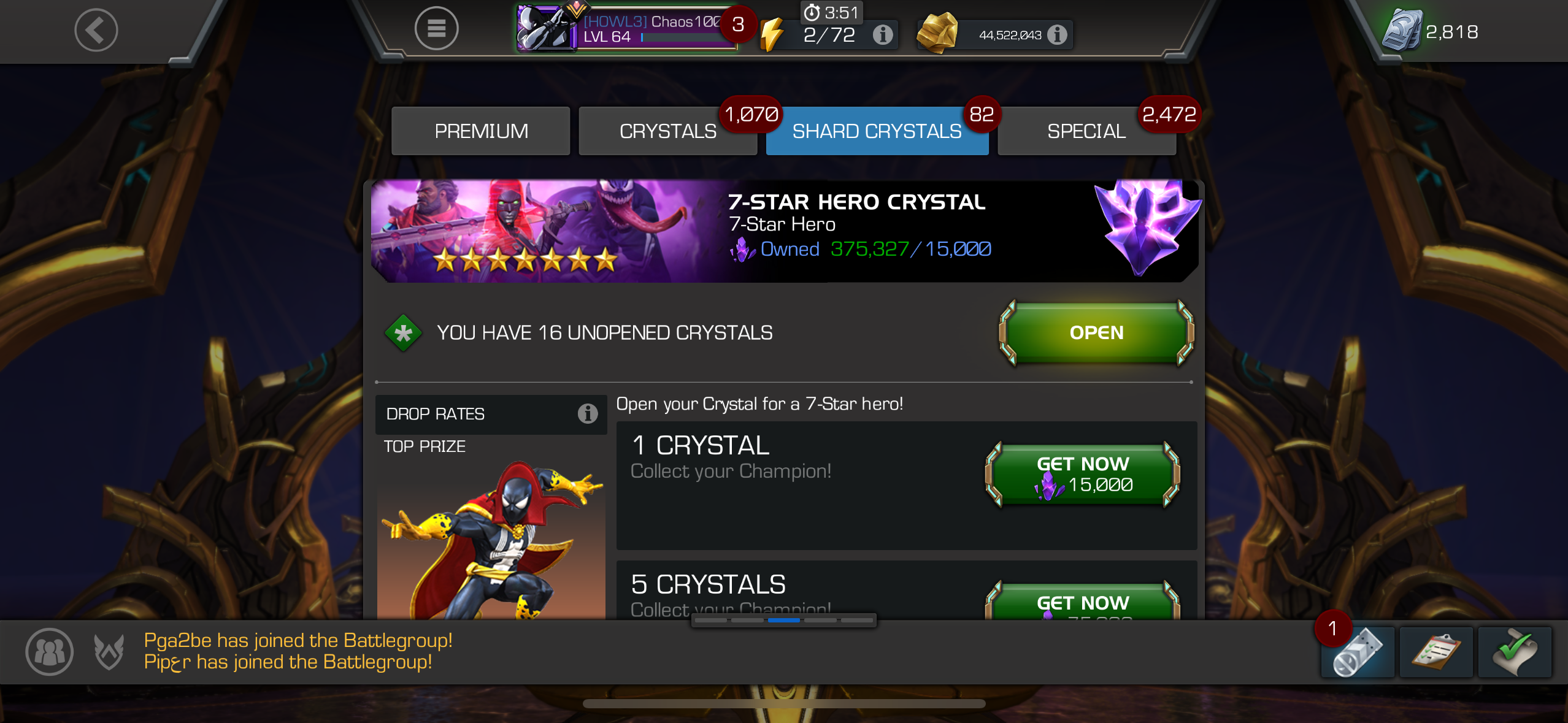Open the inventory canister icon
Image resolution: width=1568 pixels, height=723 pixels.
pos(1358,652)
